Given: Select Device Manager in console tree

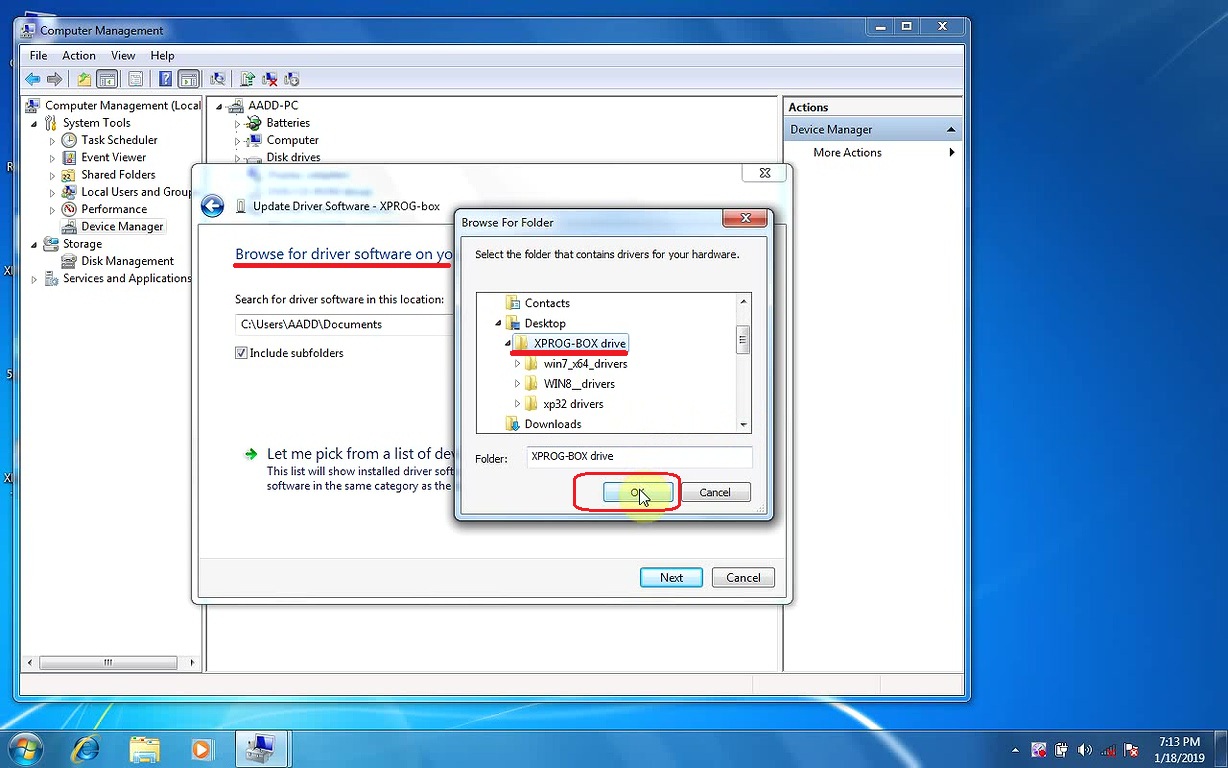Looking at the screenshot, I should [122, 227].
